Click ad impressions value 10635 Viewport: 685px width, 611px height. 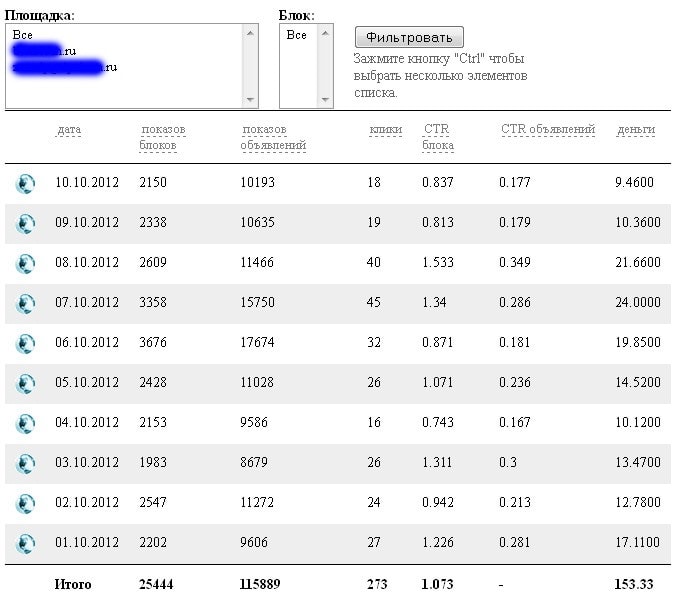(258, 223)
